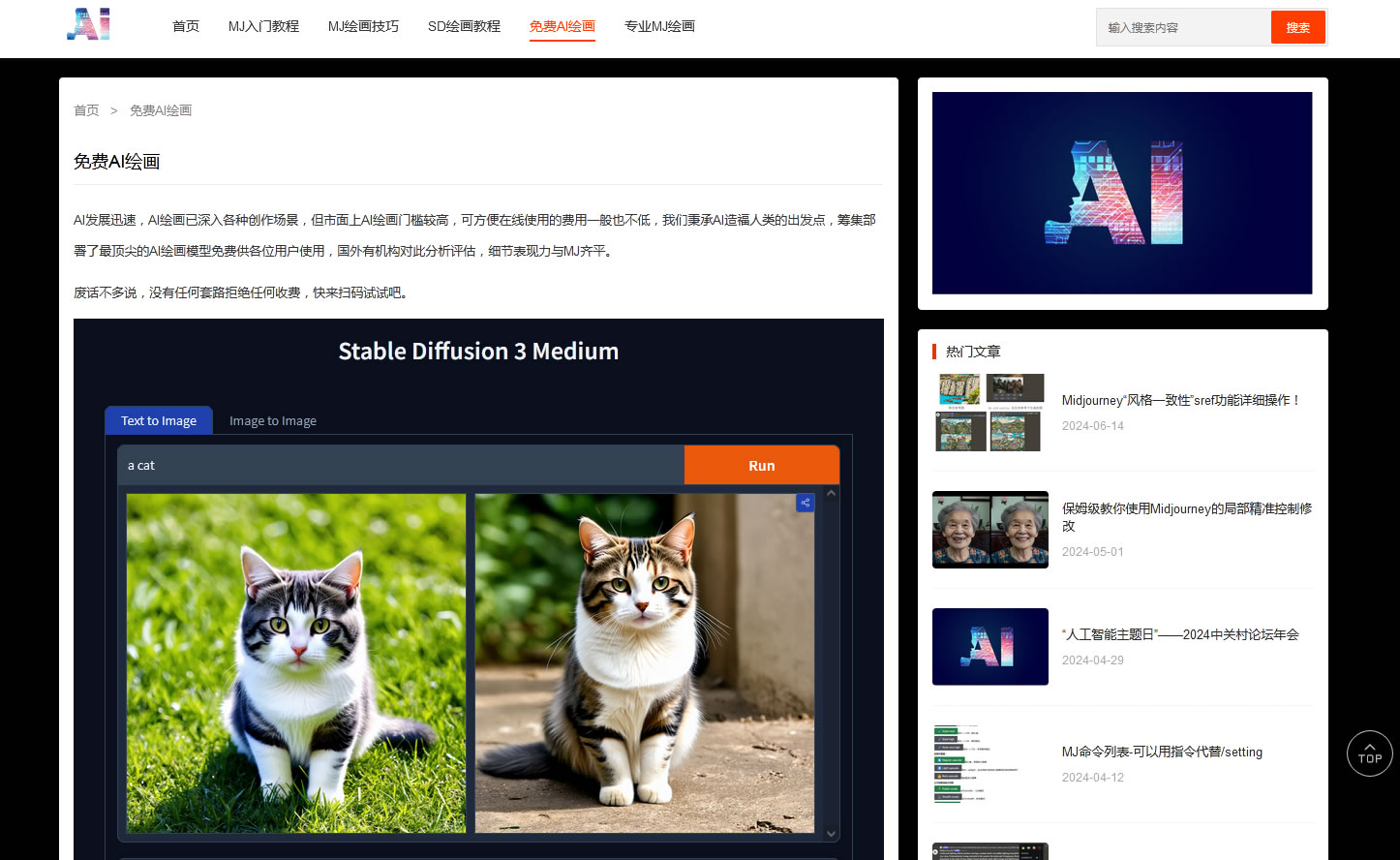Click the AI site logo in header
This screenshot has height=860, width=1400.
(x=89, y=24)
